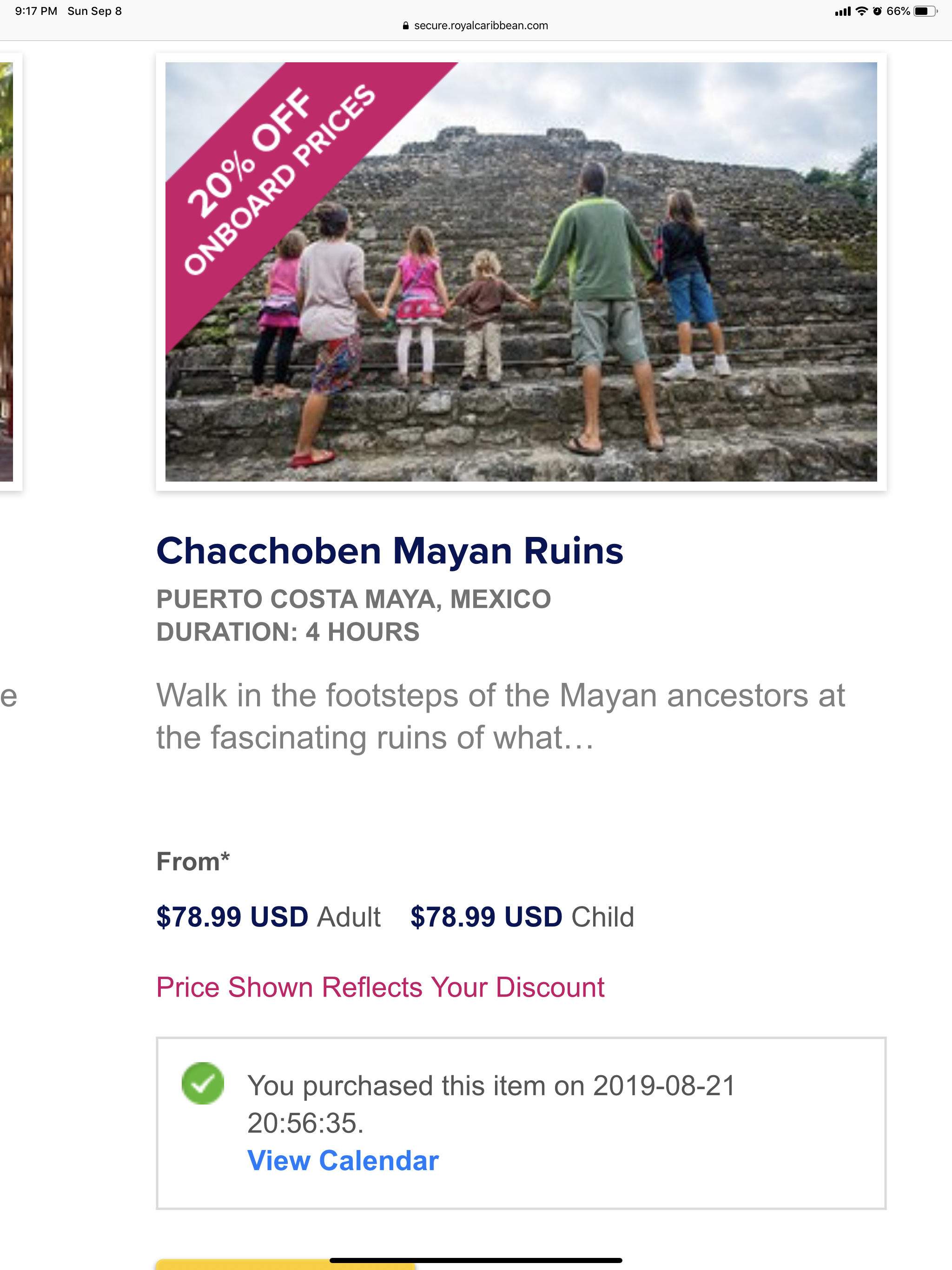
Task: Tap the 20% OFF onboard prices banner
Action: click(281, 178)
